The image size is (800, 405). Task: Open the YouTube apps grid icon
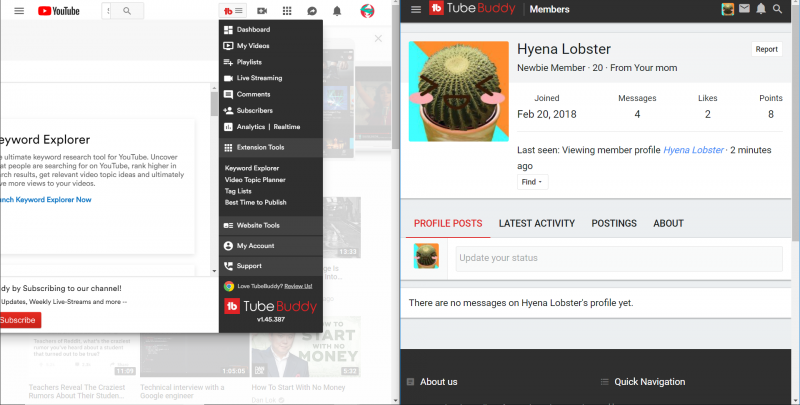(x=288, y=11)
